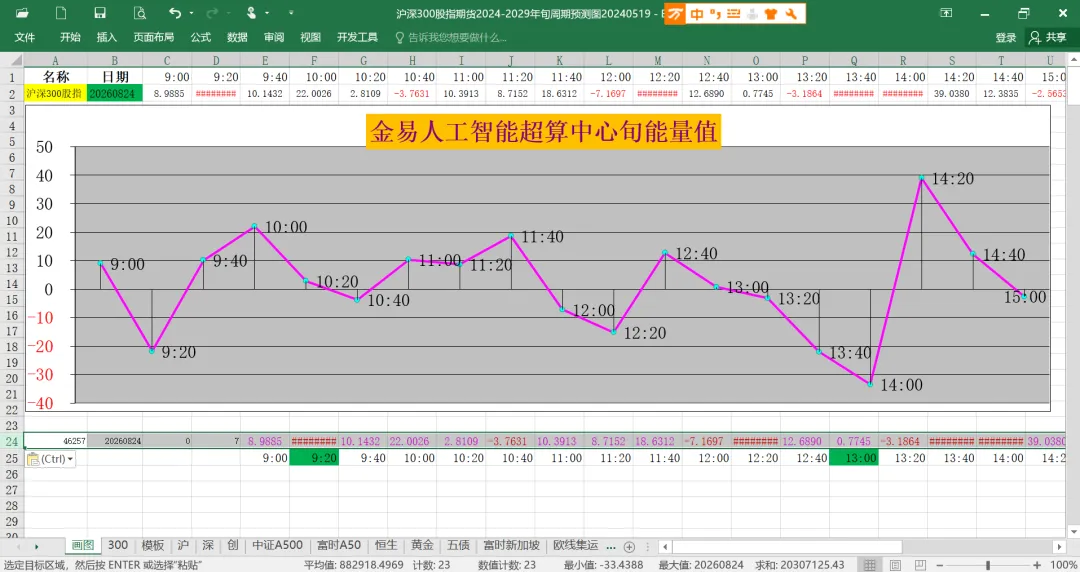Click horizontal scrollbar right arrow
The width and height of the screenshot is (1080, 572).
click(1059, 547)
